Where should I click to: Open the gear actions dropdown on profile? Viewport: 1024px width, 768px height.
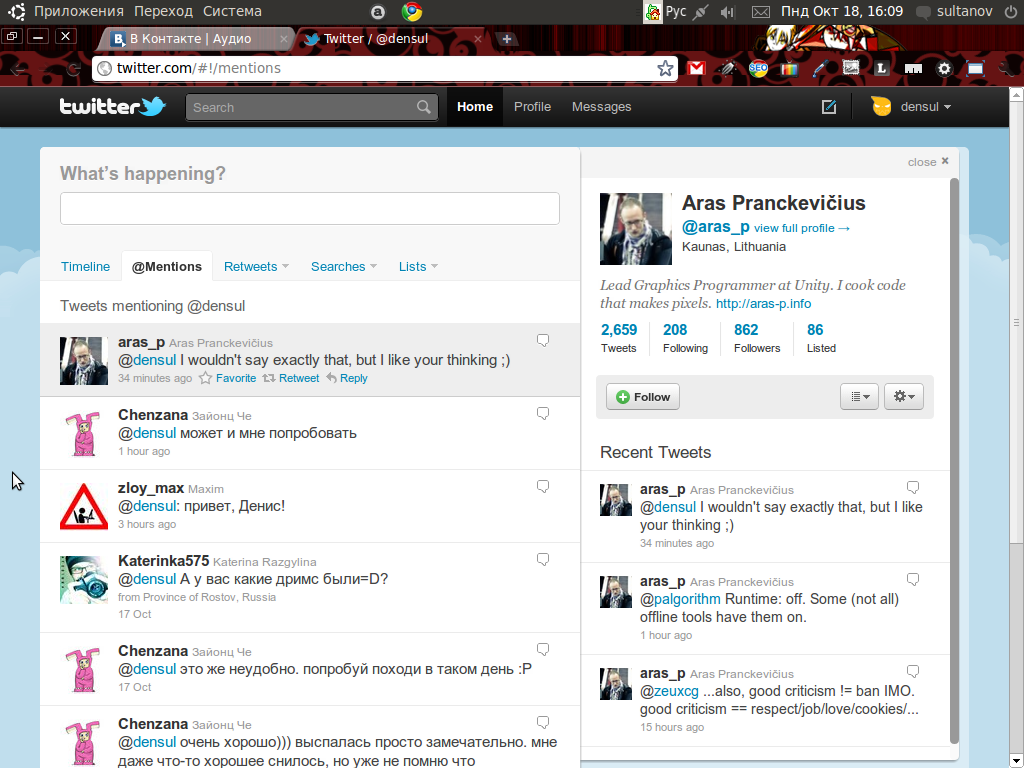904,396
